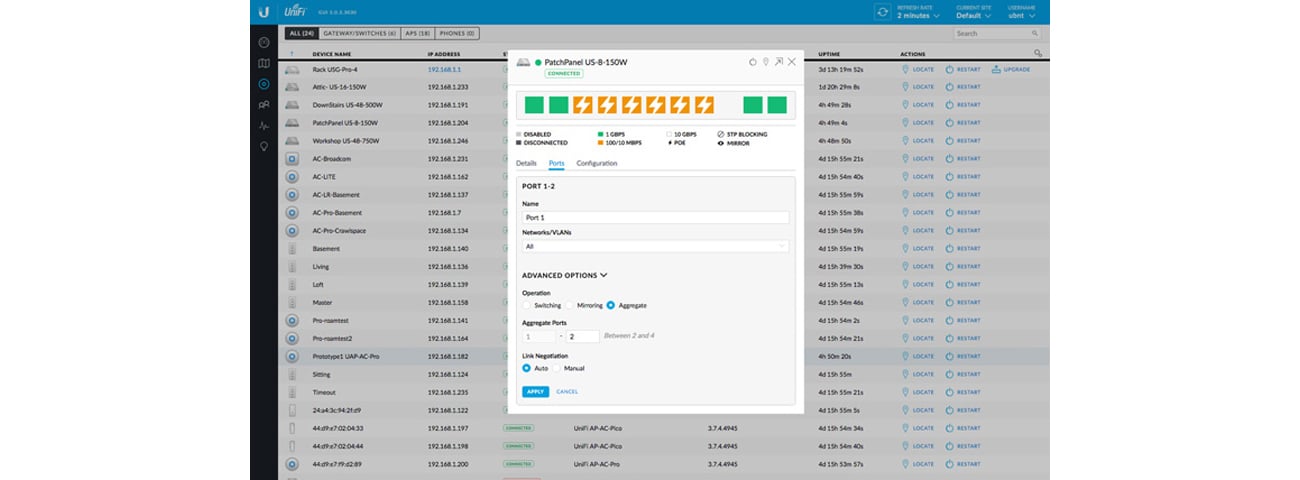Viewport: 1300px width, 480px height.
Task: Click the Upgrade icon for Rack USG-Pro-4
Action: pyautogui.click(x=995, y=69)
